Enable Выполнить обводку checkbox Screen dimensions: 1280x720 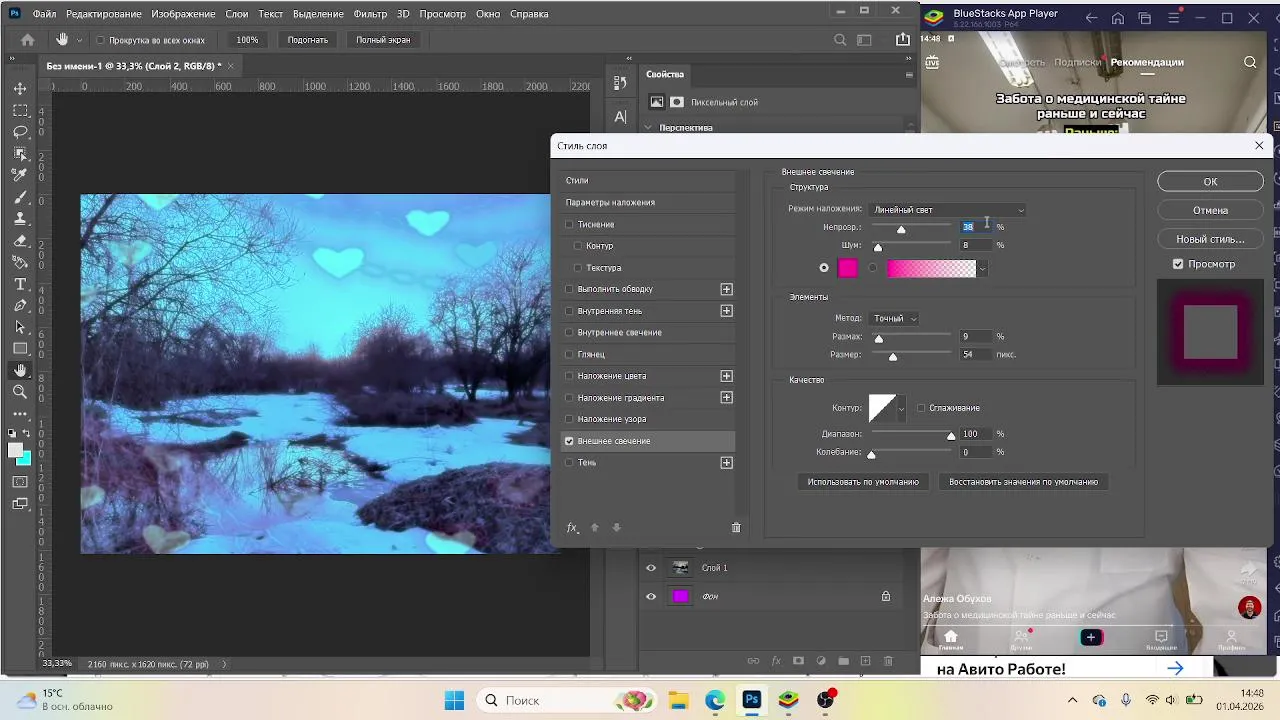[569, 289]
